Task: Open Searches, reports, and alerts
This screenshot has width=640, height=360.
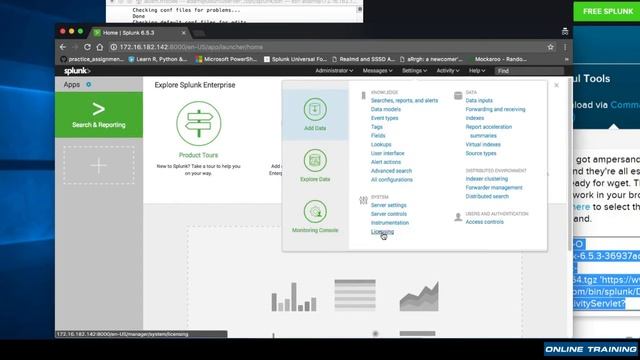Action: [x=404, y=100]
